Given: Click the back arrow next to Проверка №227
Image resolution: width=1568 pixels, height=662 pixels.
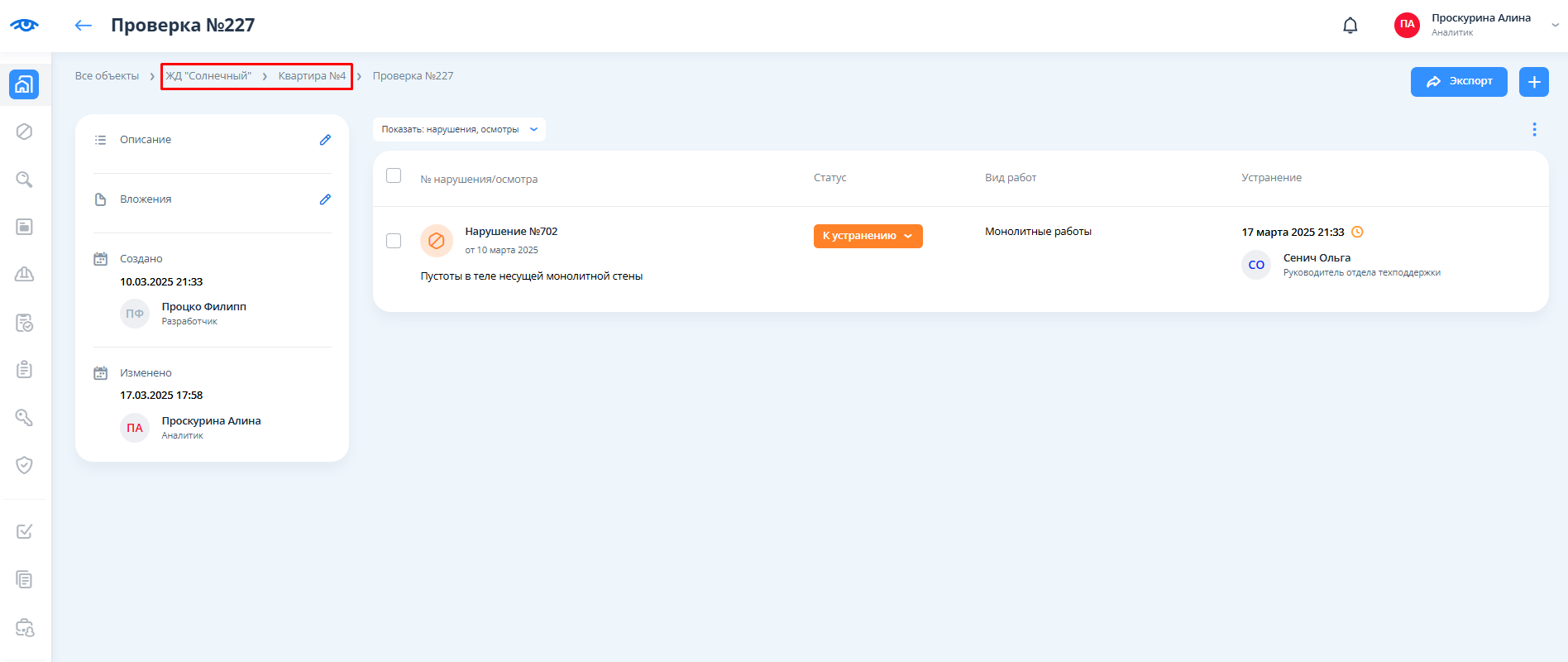Looking at the screenshot, I should point(83,26).
